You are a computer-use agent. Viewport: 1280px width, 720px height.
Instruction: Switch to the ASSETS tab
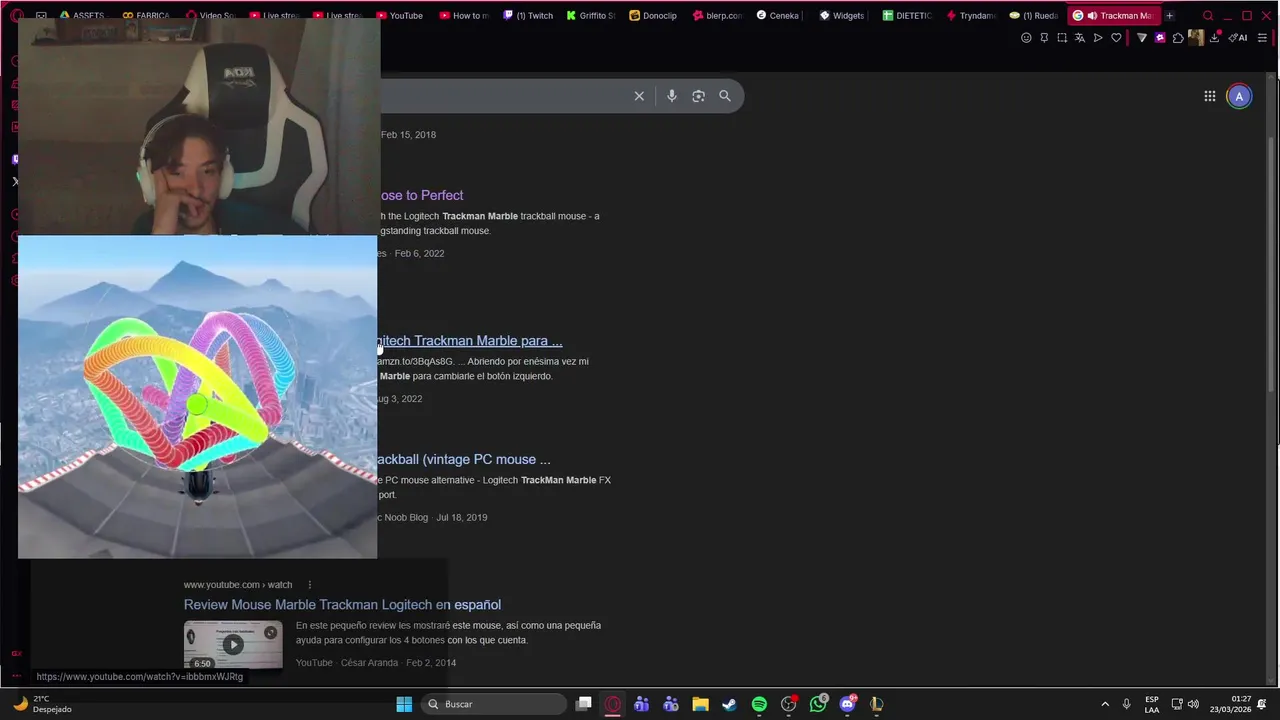(x=82, y=16)
